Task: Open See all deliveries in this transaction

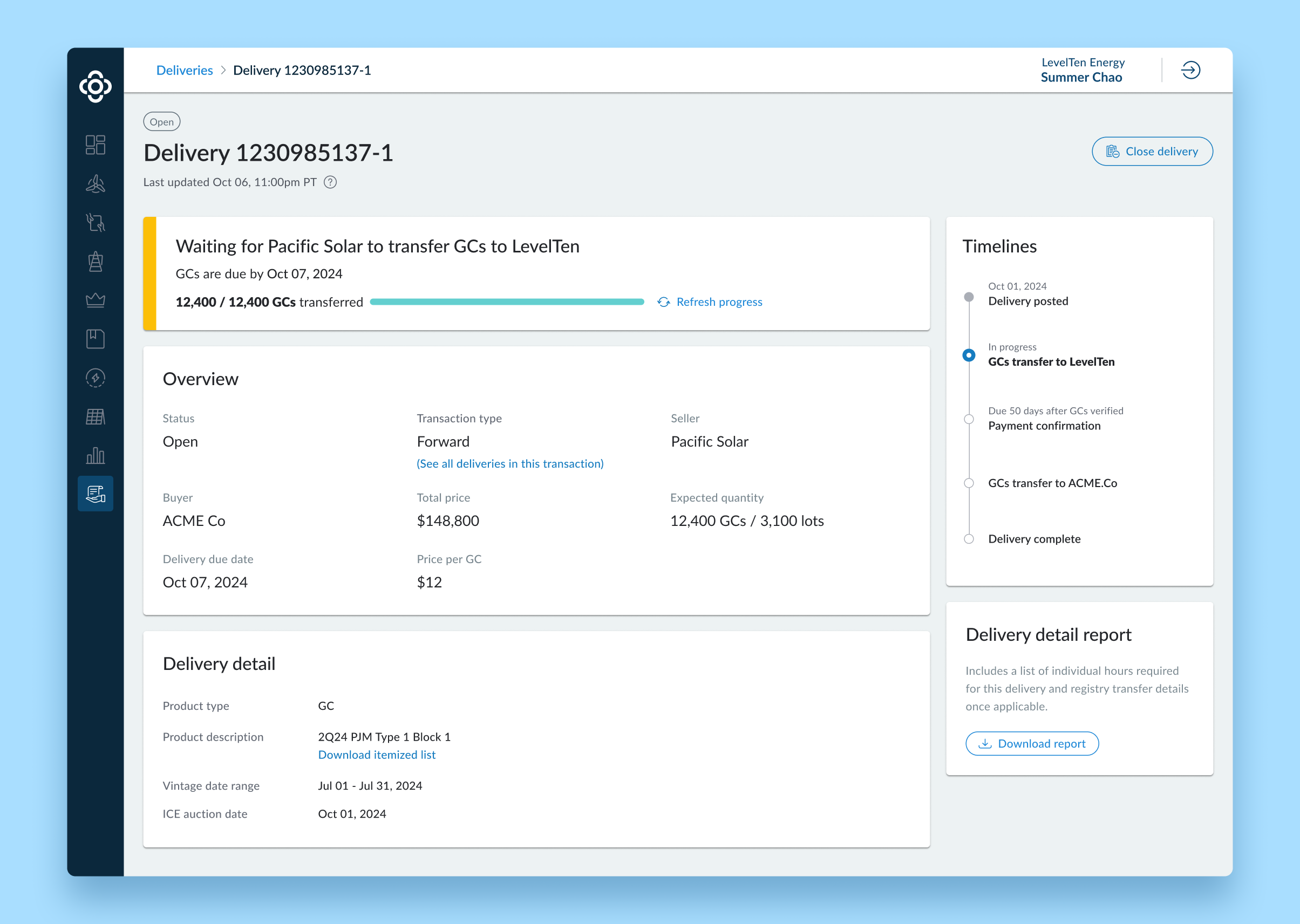Action: click(510, 464)
